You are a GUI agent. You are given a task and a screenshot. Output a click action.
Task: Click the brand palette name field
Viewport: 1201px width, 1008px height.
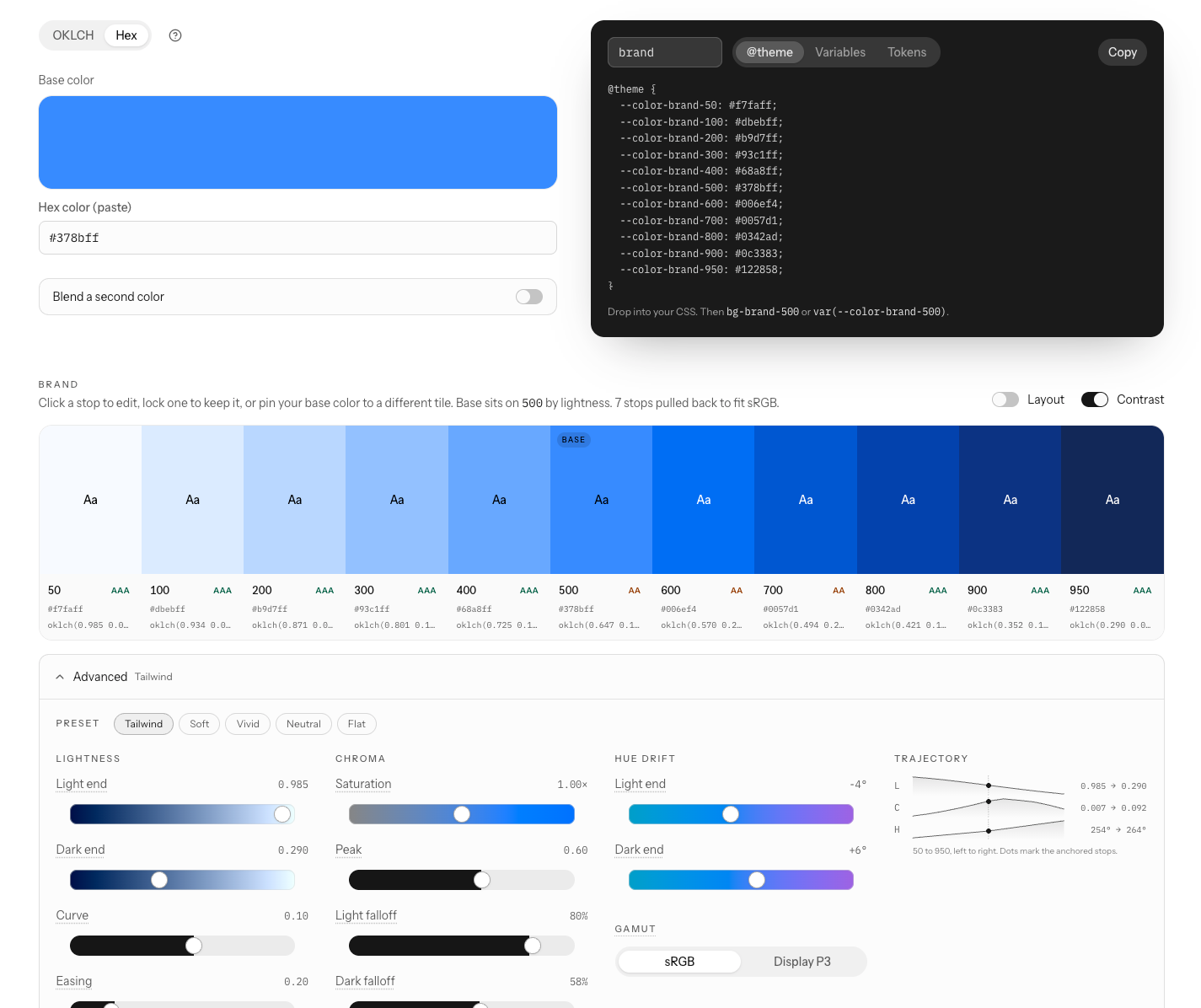pos(665,52)
